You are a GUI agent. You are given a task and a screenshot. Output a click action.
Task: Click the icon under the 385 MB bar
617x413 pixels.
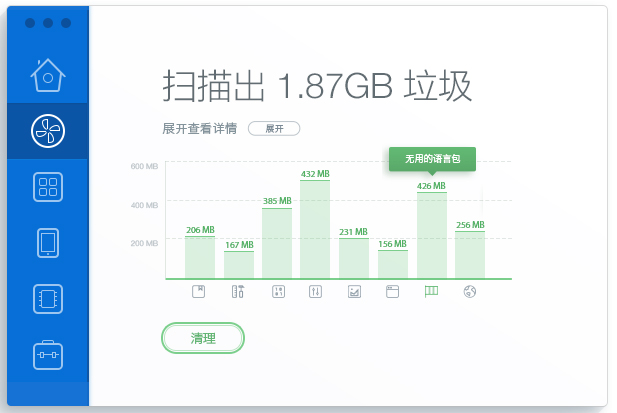click(277, 292)
